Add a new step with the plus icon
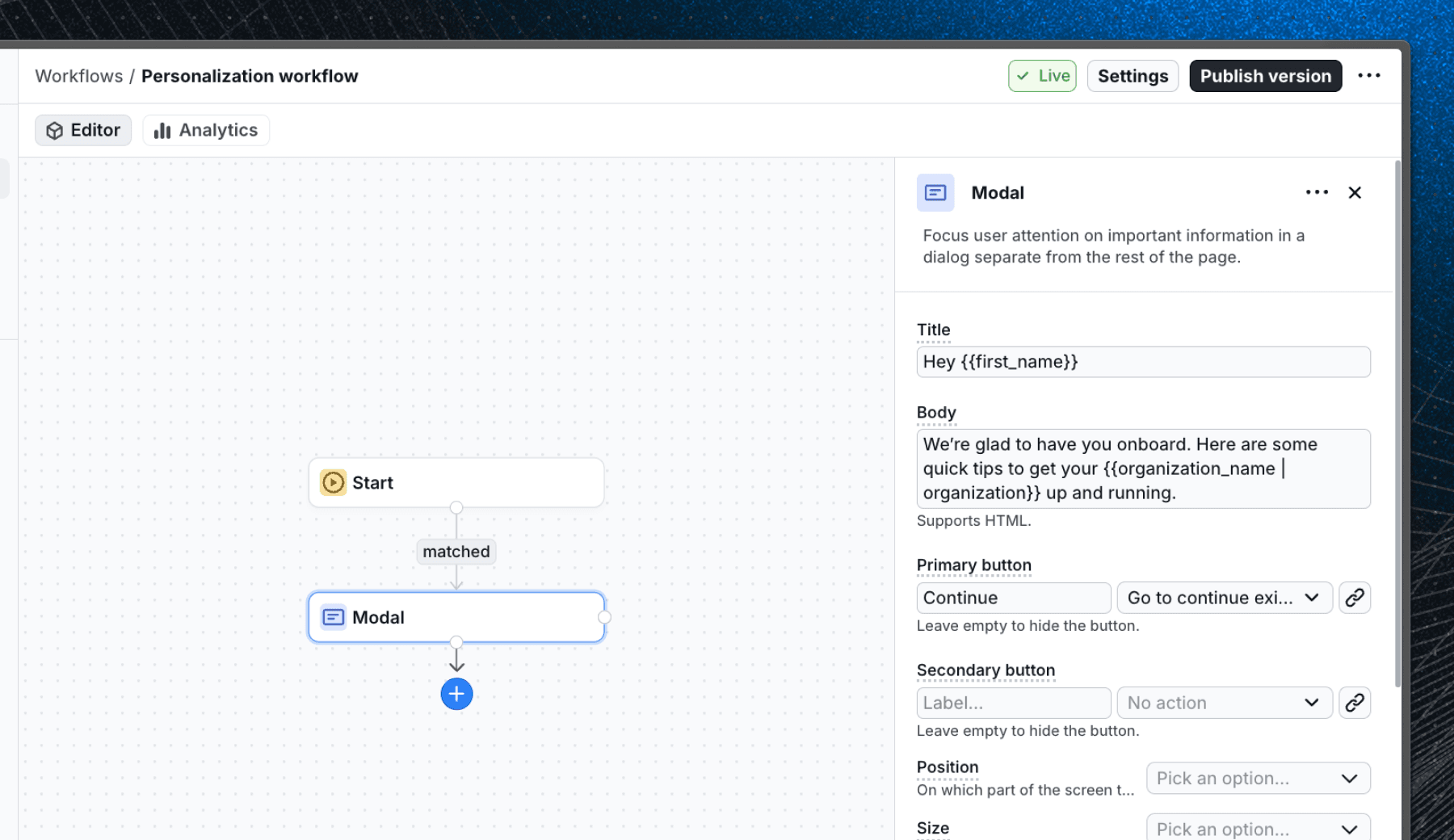 pyautogui.click(x=456, y=694)
